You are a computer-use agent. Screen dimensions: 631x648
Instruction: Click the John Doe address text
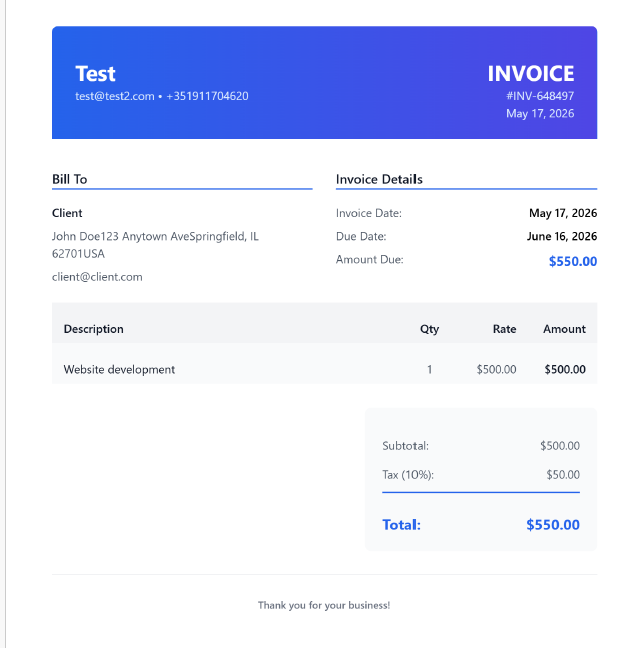click(x=155, y=245)
